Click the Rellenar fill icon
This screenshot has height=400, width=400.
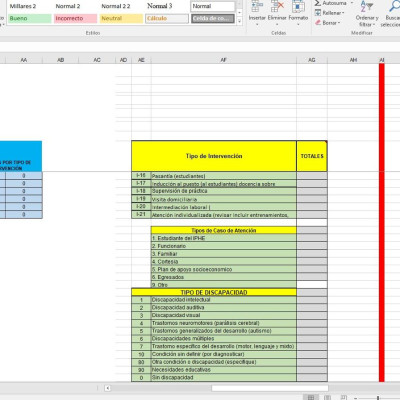click(x=318, y=13)
